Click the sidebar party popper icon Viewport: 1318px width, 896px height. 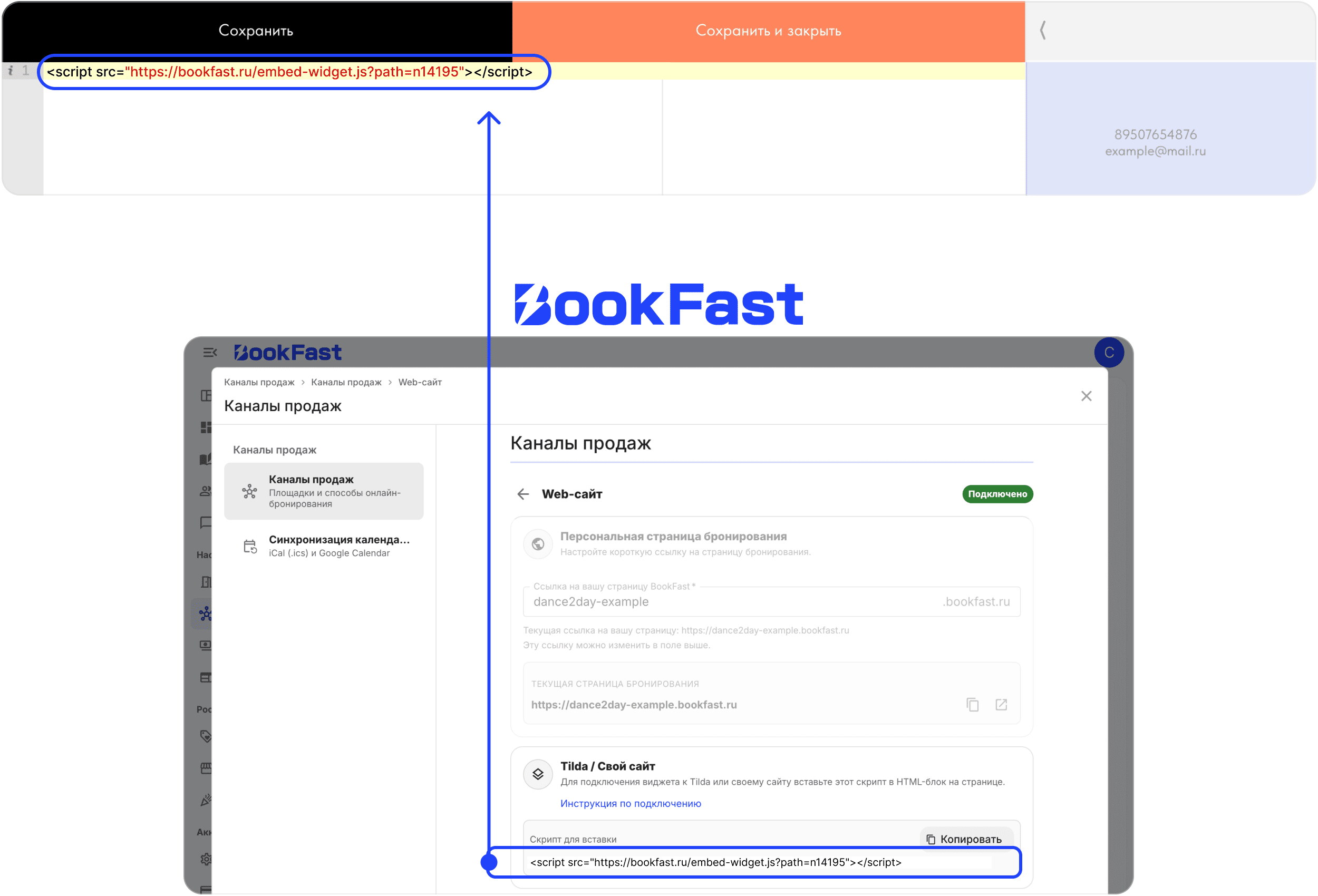205,800
